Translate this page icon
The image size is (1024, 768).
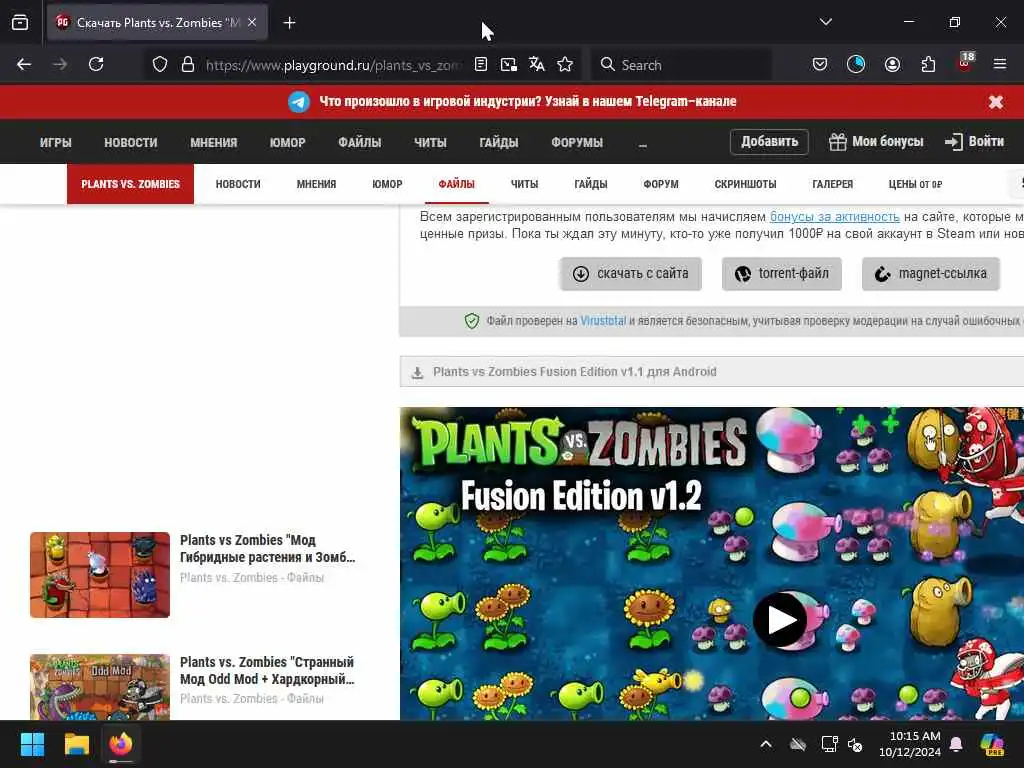coord(537,65)
